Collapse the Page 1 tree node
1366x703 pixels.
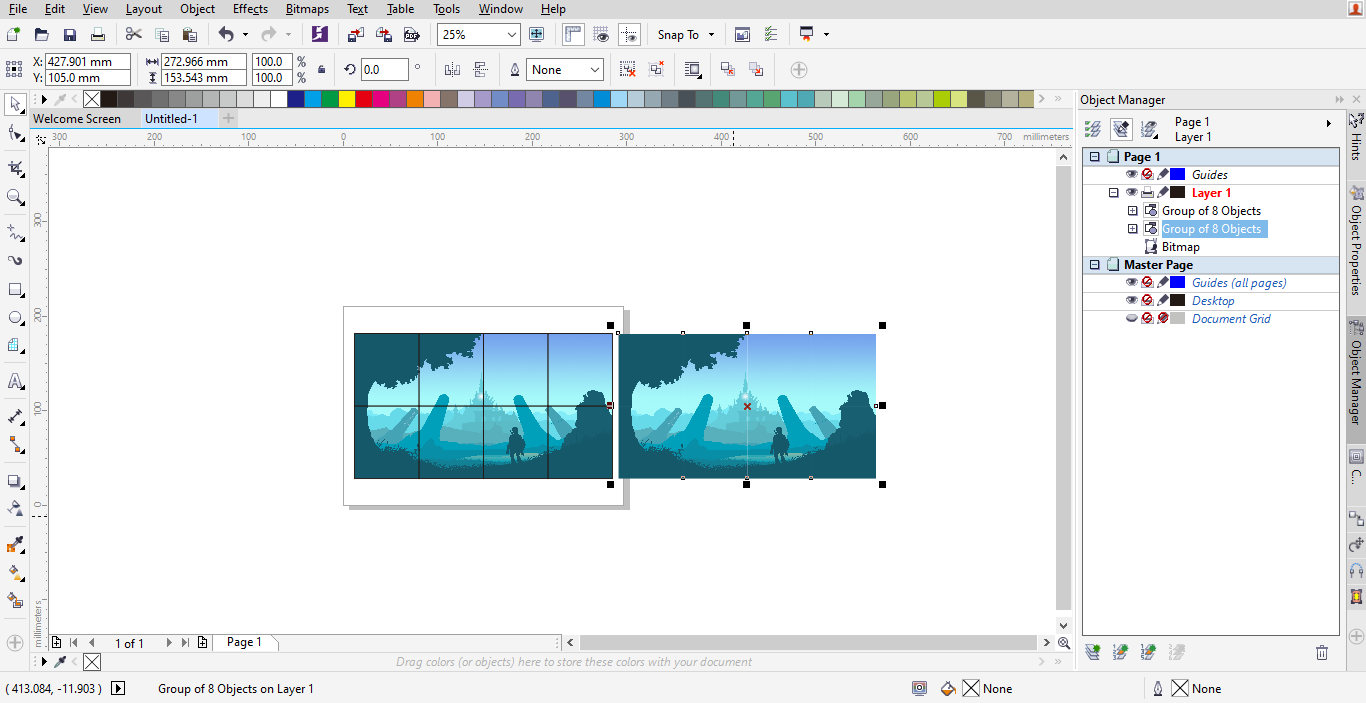[1094, 157]
